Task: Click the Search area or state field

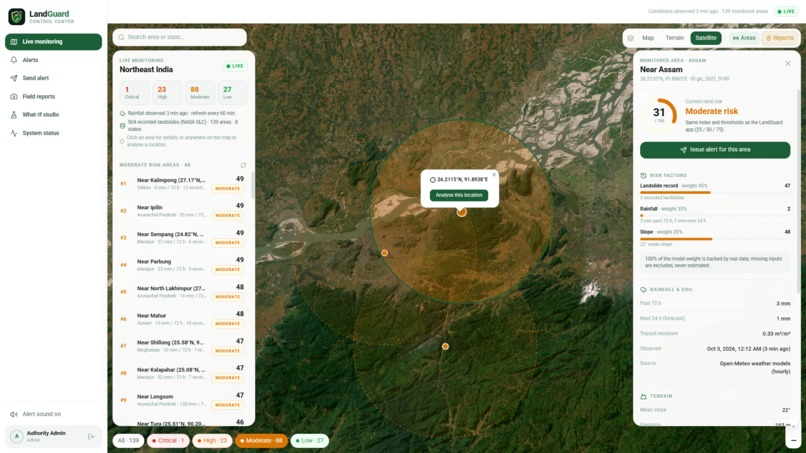Action: click(x=179, y=37)
